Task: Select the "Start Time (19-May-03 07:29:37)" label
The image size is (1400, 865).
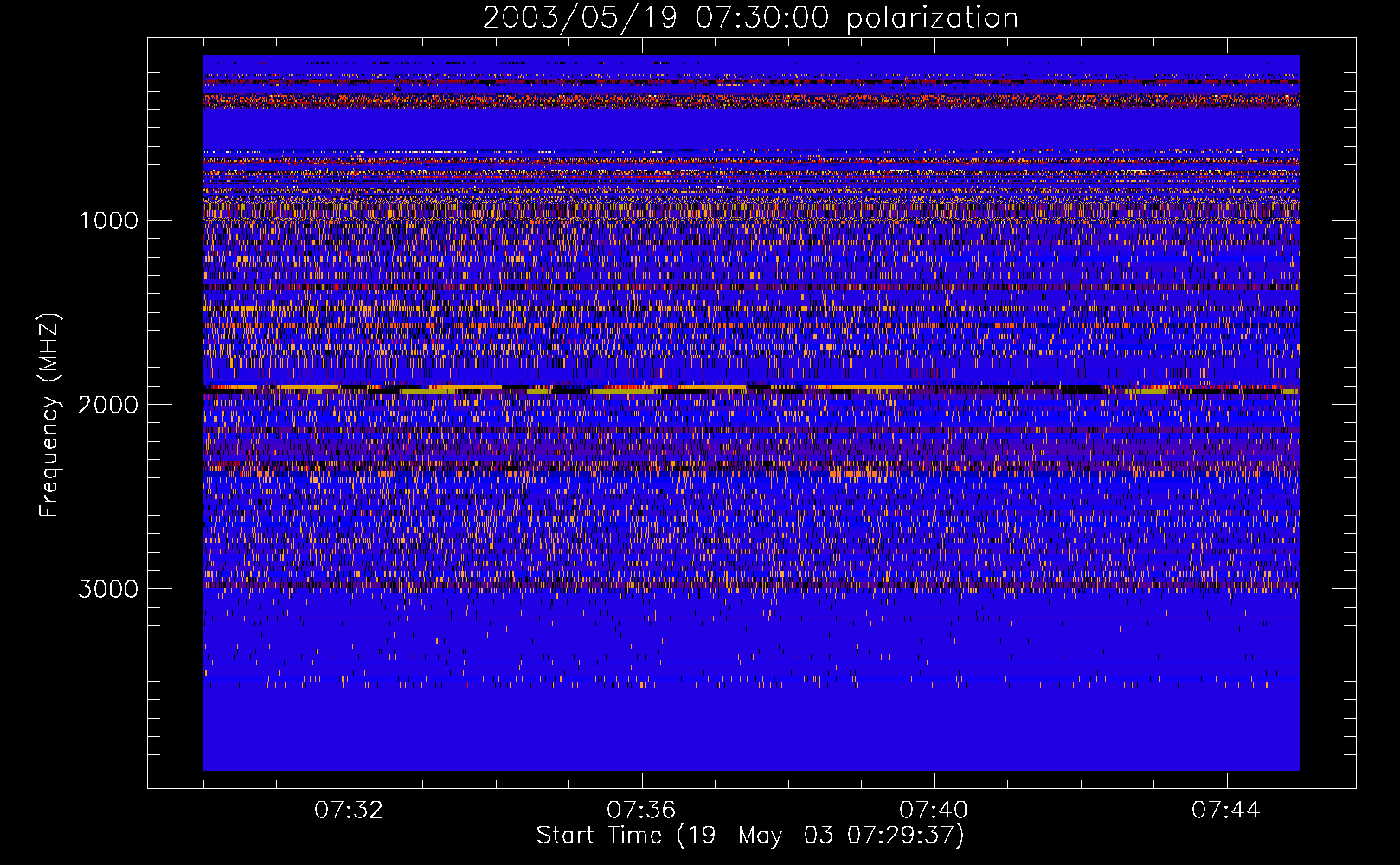Action: coord(750,836)
